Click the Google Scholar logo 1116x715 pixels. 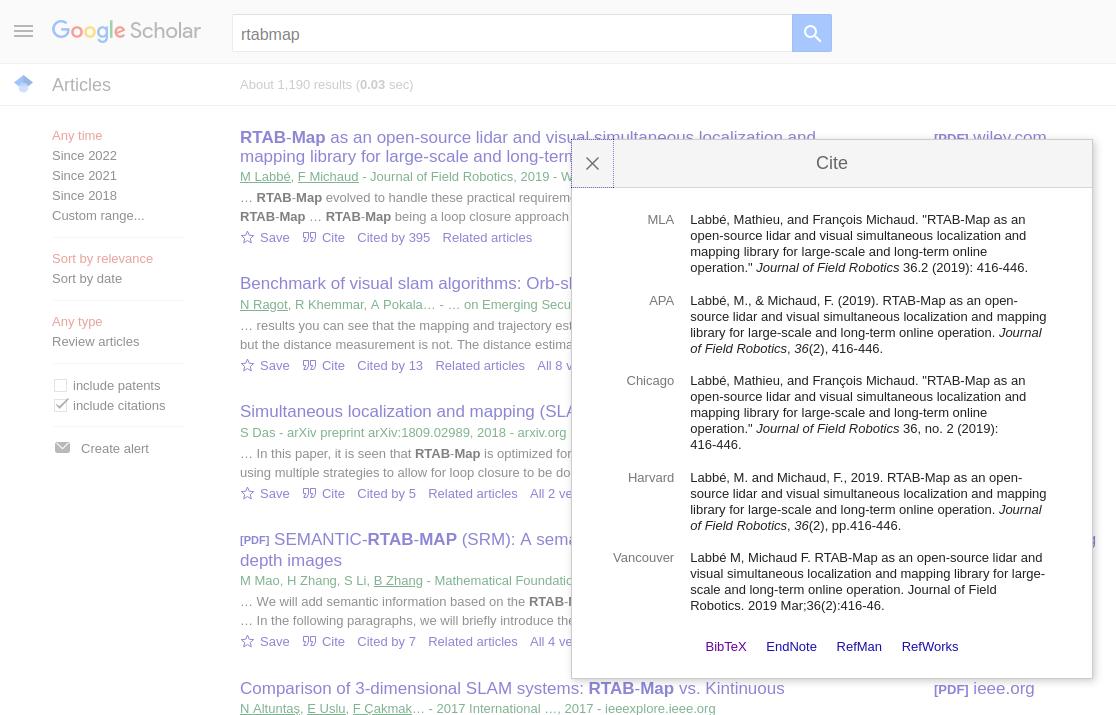[126, 31]
